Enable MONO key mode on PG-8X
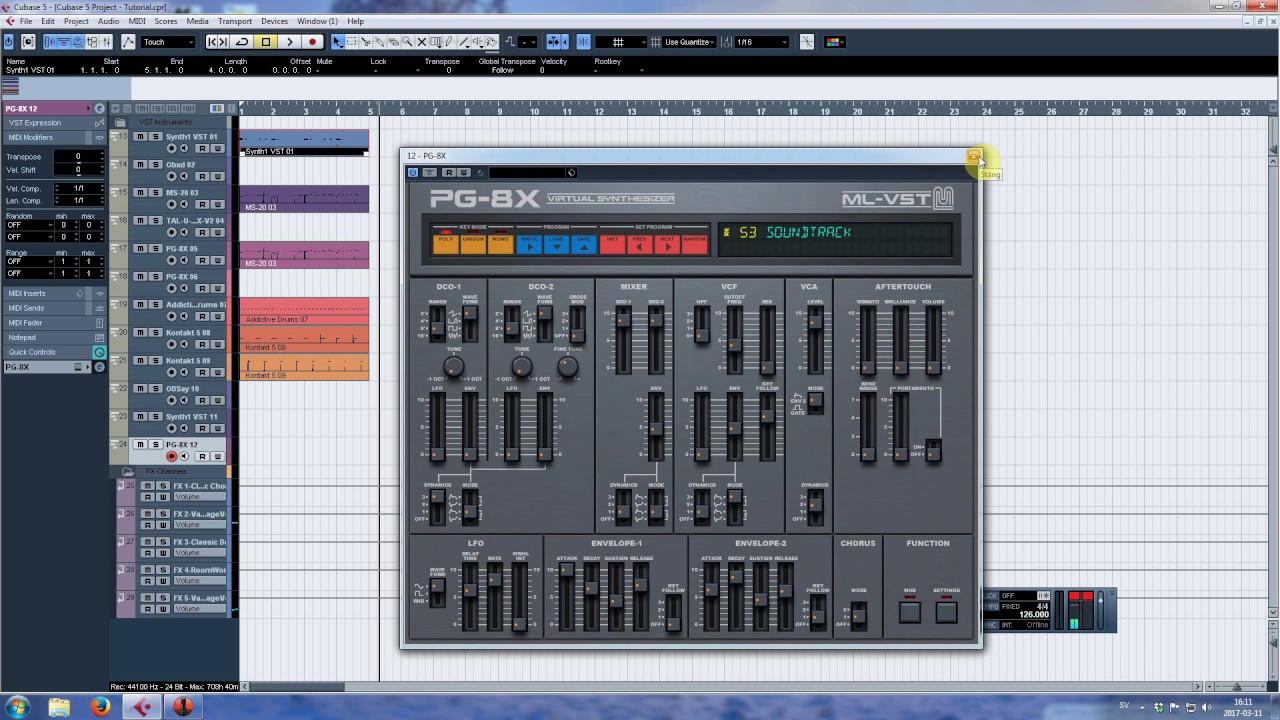Viewport: 1280px width, 720px height. click(x=500, y=244)
